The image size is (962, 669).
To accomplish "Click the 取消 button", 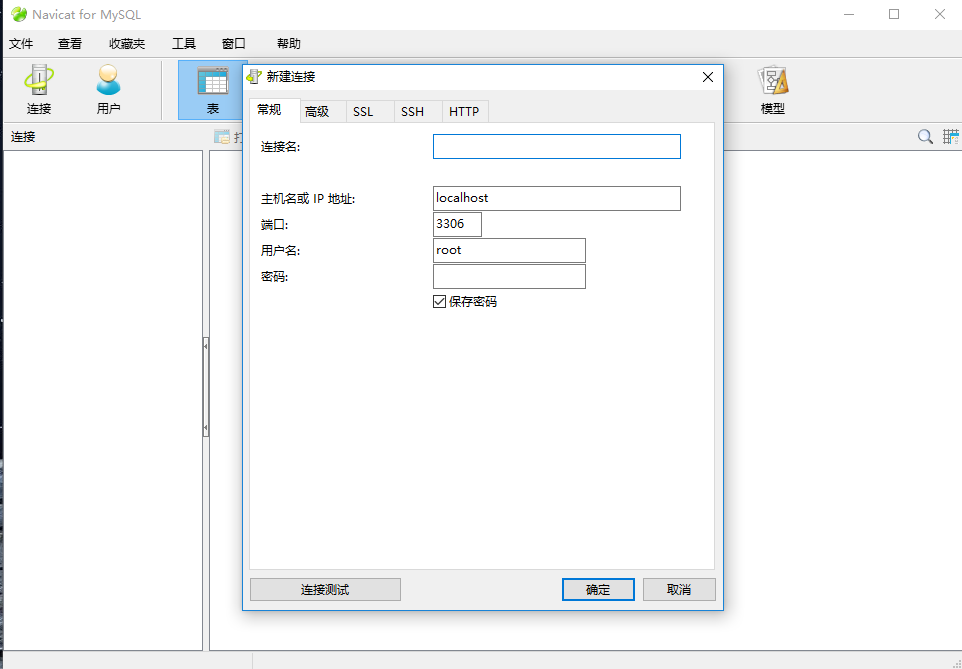I will [x=679, y=589].
